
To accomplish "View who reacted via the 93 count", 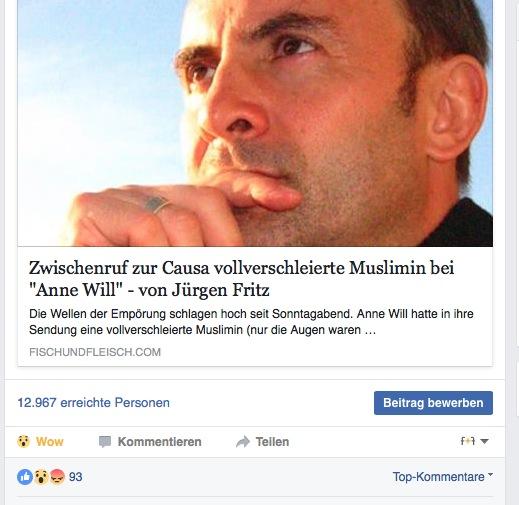I will pos(76,477).
